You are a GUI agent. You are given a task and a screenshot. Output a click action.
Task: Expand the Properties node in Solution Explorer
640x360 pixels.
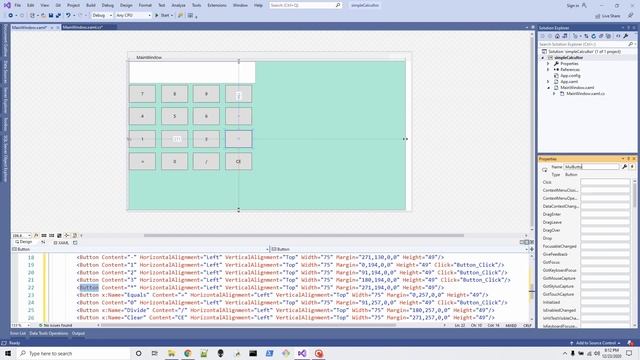pyautogui.click(x=548, y=64)
